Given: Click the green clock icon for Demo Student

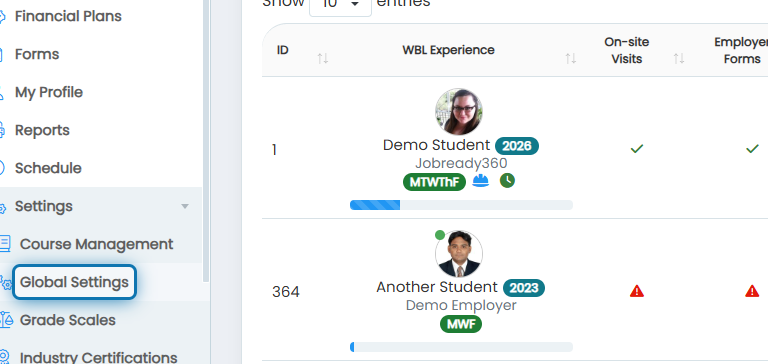Looking at the screenshot, I should [507, 181].
